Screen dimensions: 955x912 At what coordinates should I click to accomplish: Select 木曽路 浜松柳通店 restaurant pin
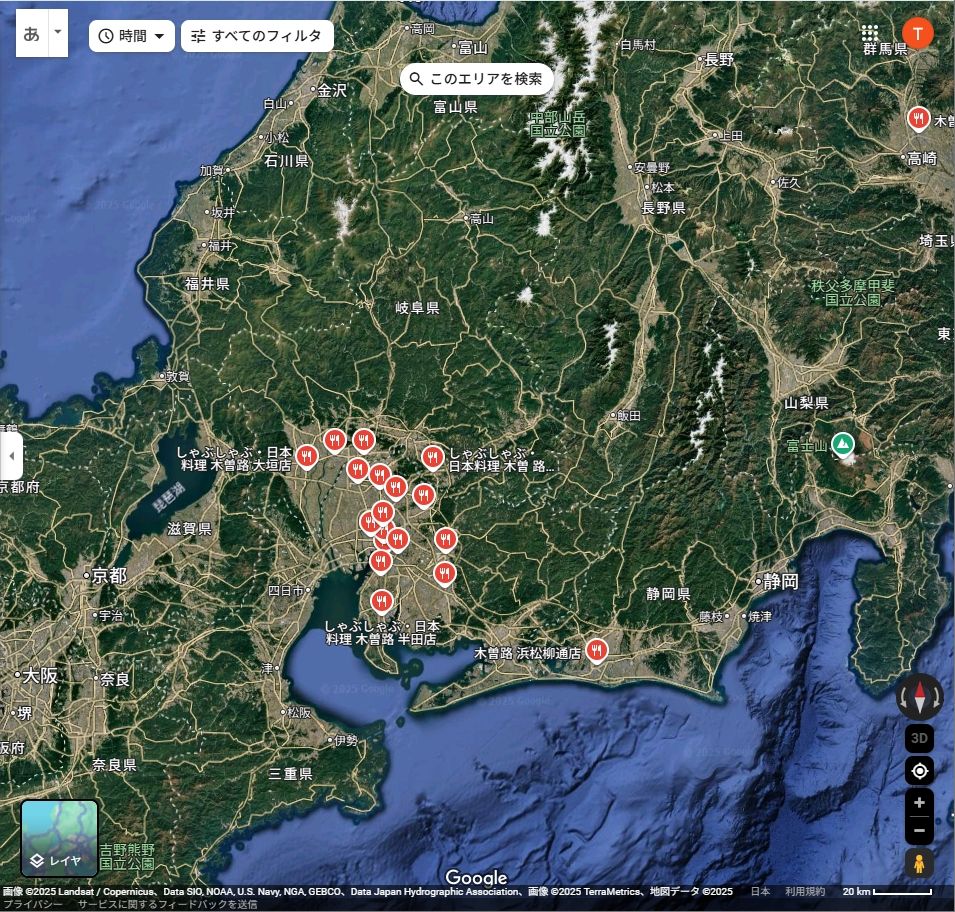597,651
